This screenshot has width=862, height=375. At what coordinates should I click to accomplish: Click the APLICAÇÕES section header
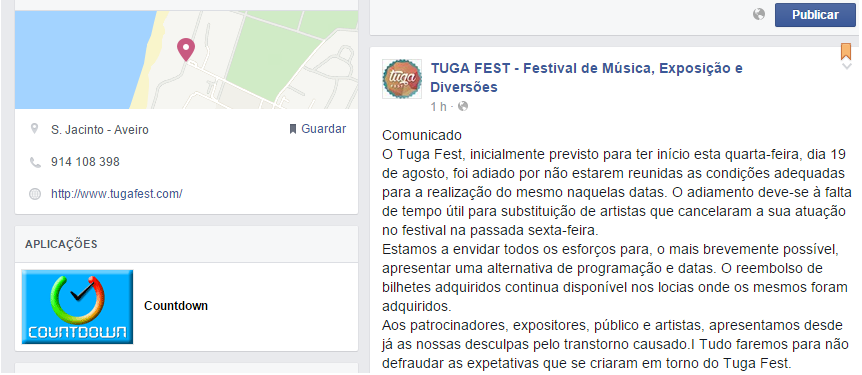click(x=61, y=244)
